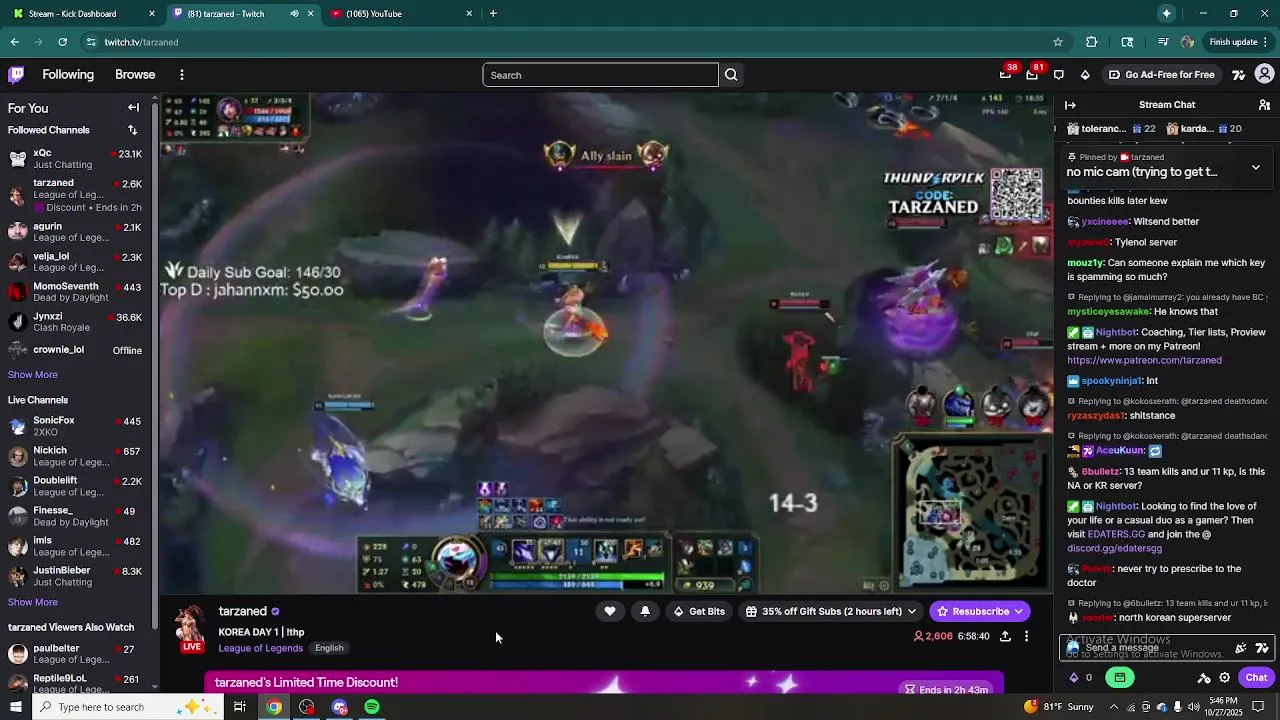Click the taskbar volume speaker icon
The height and width of the screenshot is (720, 1280).
coord(1194,707)
